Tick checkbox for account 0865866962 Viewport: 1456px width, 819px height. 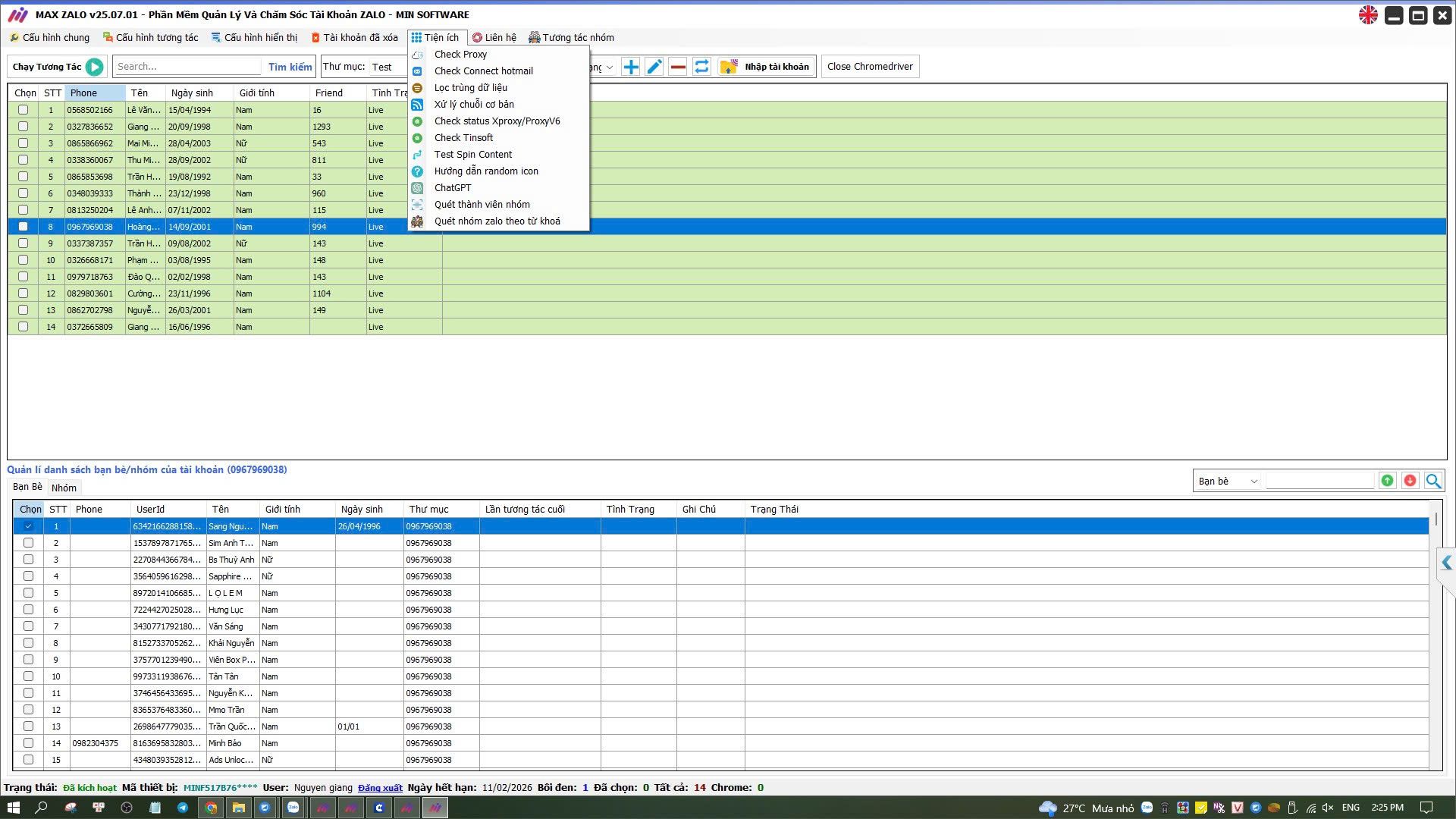click(x=23, y=143)
